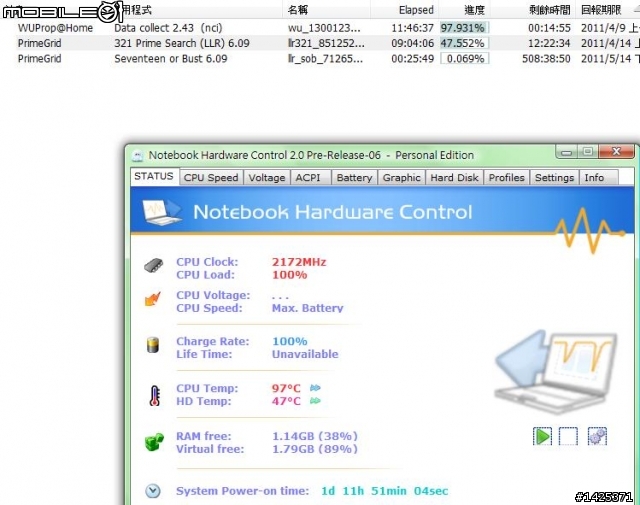
Task: Click the arrow beside CPU Temp 97°C
Action: coord(315,388)
